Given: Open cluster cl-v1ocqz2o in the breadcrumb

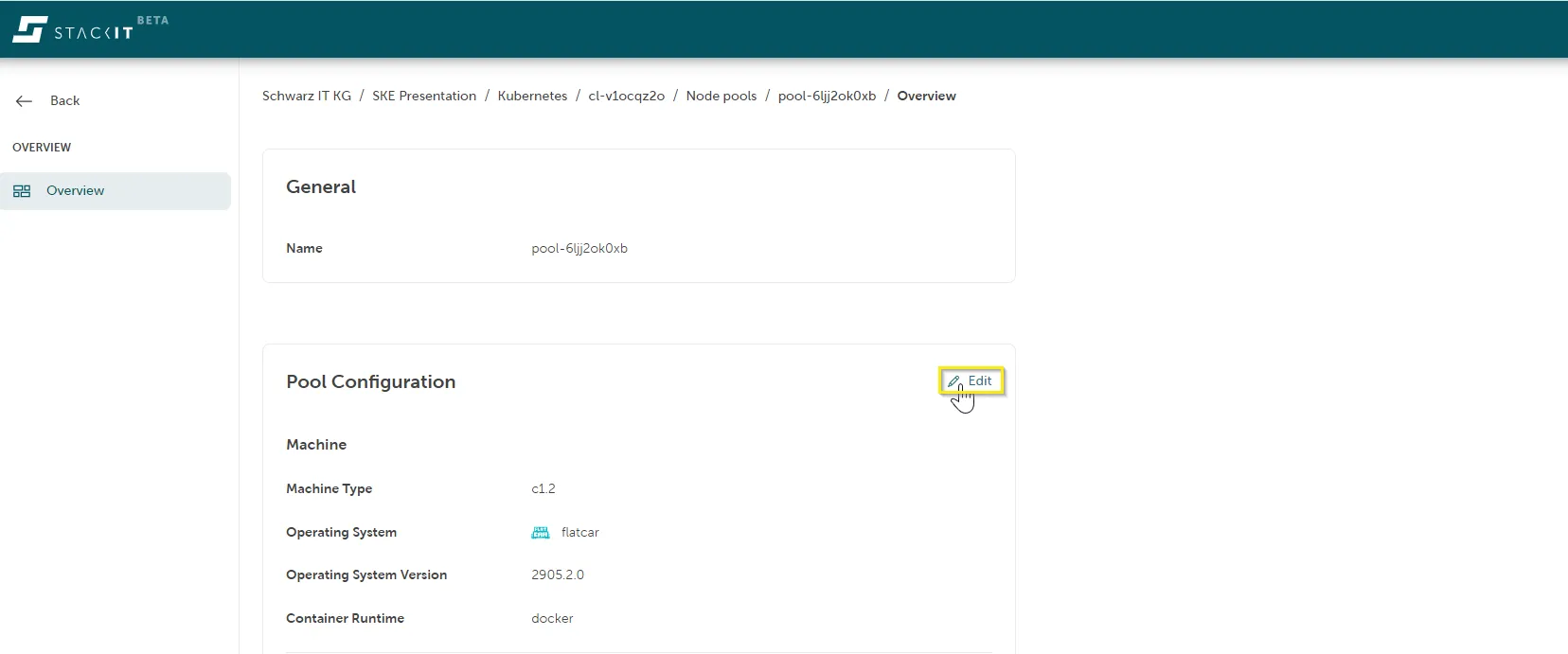Looking at the screenshot, I should (626, 97).
